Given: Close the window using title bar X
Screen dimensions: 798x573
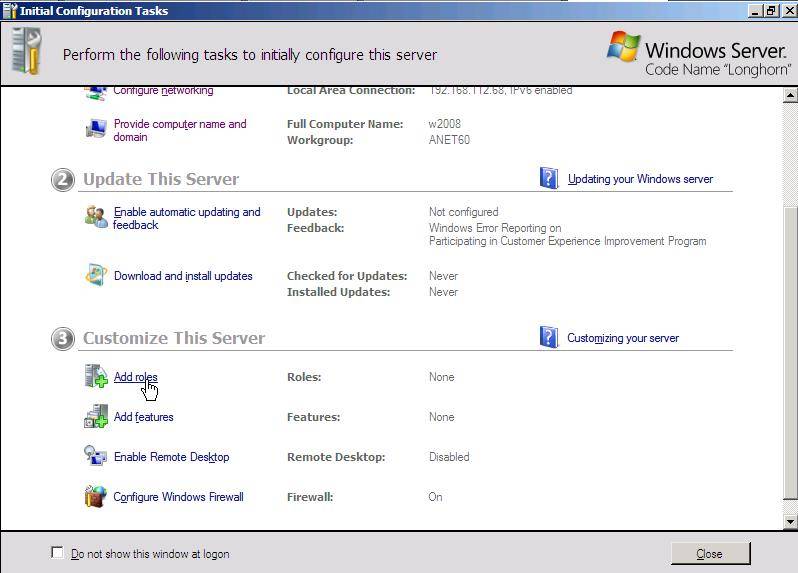Looking at the screenshot, I should (x=790, y=11).
